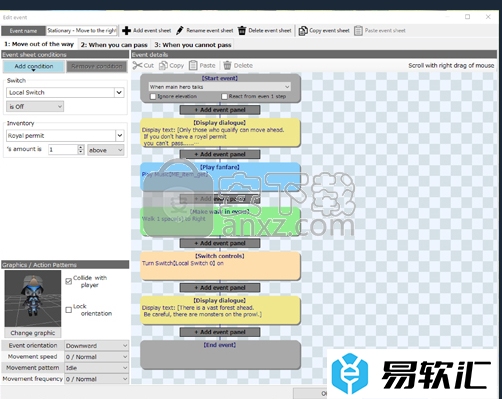Uncheck Collide with player

pos(69,281)
